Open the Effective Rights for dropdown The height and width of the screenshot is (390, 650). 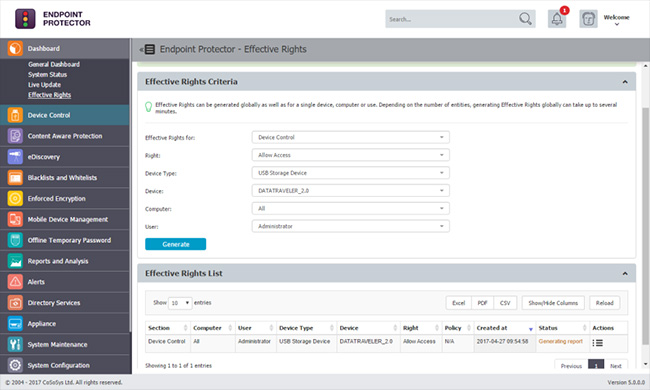pos(351,137)
